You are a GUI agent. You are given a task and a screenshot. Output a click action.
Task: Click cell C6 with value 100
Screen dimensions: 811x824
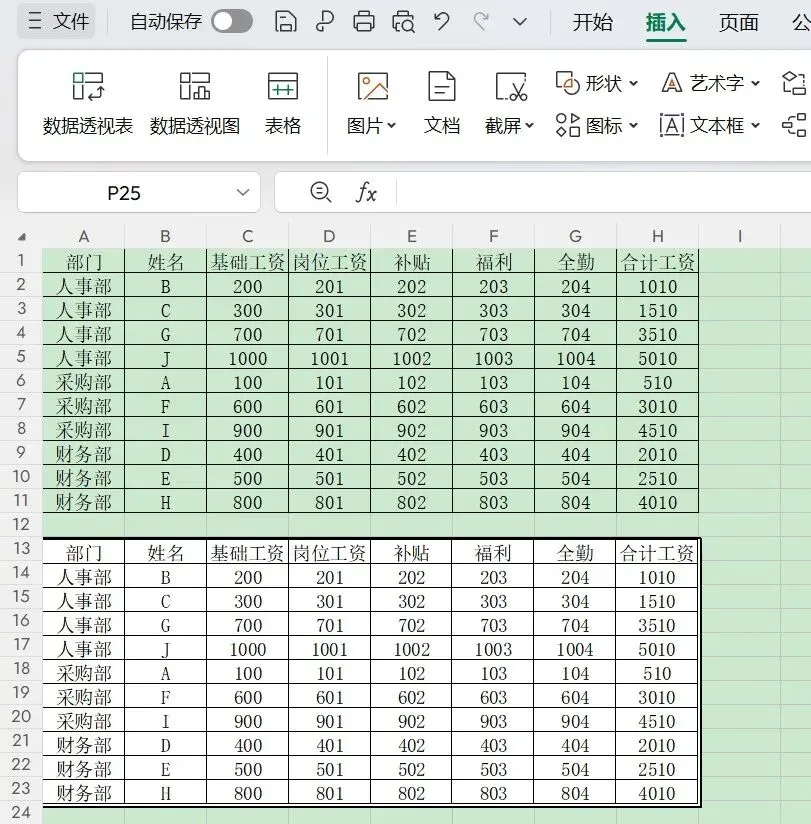[x=248, y=382]
